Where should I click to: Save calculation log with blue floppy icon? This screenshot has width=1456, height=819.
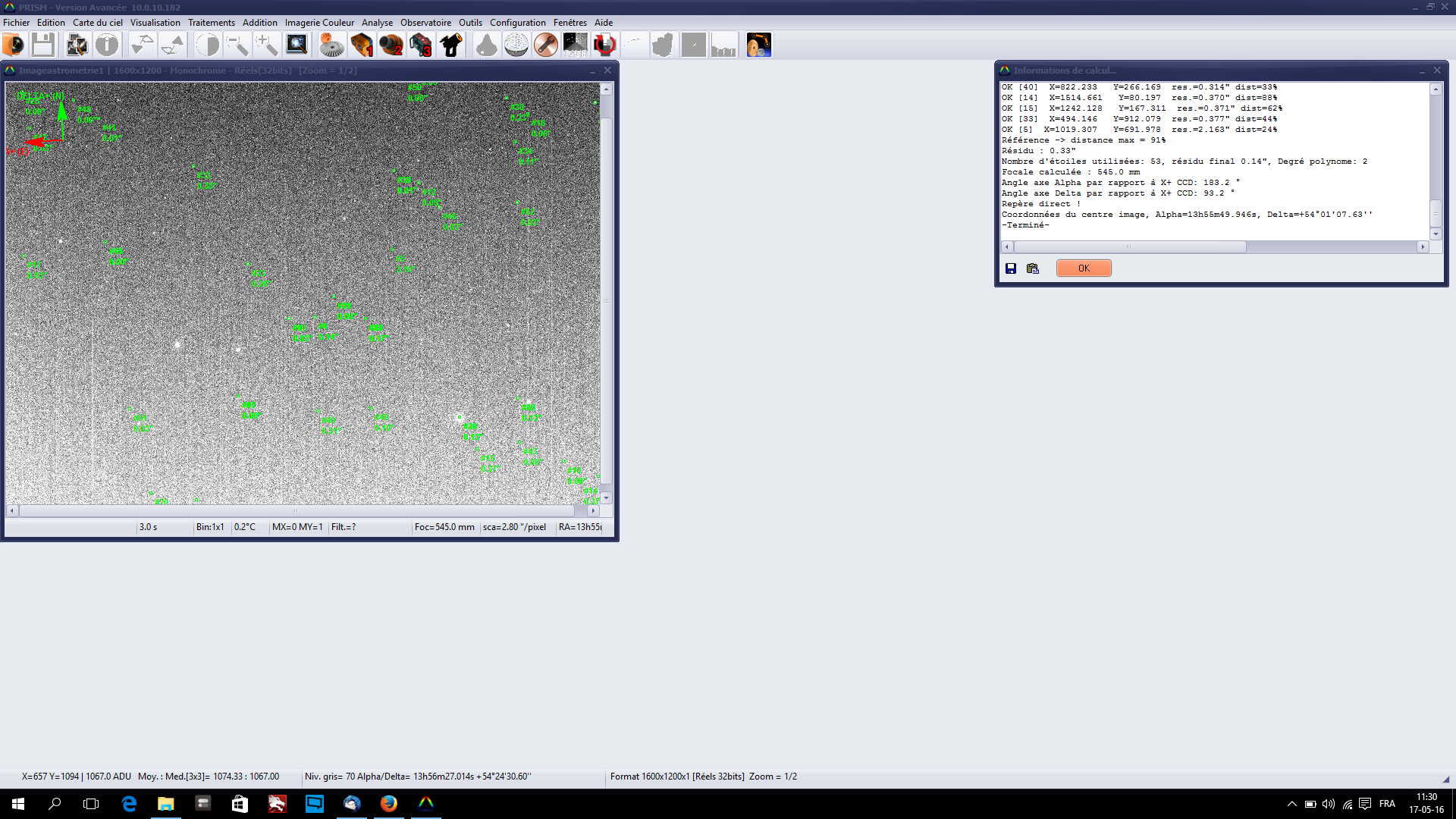(x=1011, y=268)
